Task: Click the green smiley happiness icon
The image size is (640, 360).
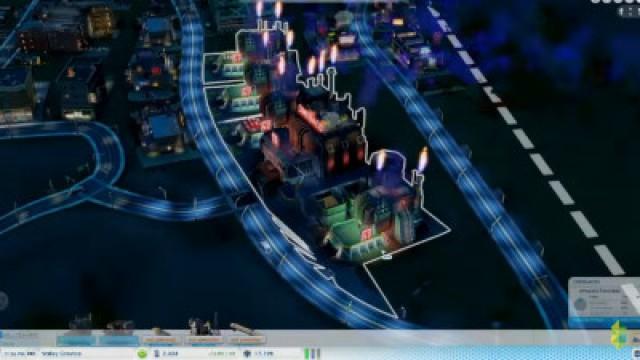Action: point(142,353)
